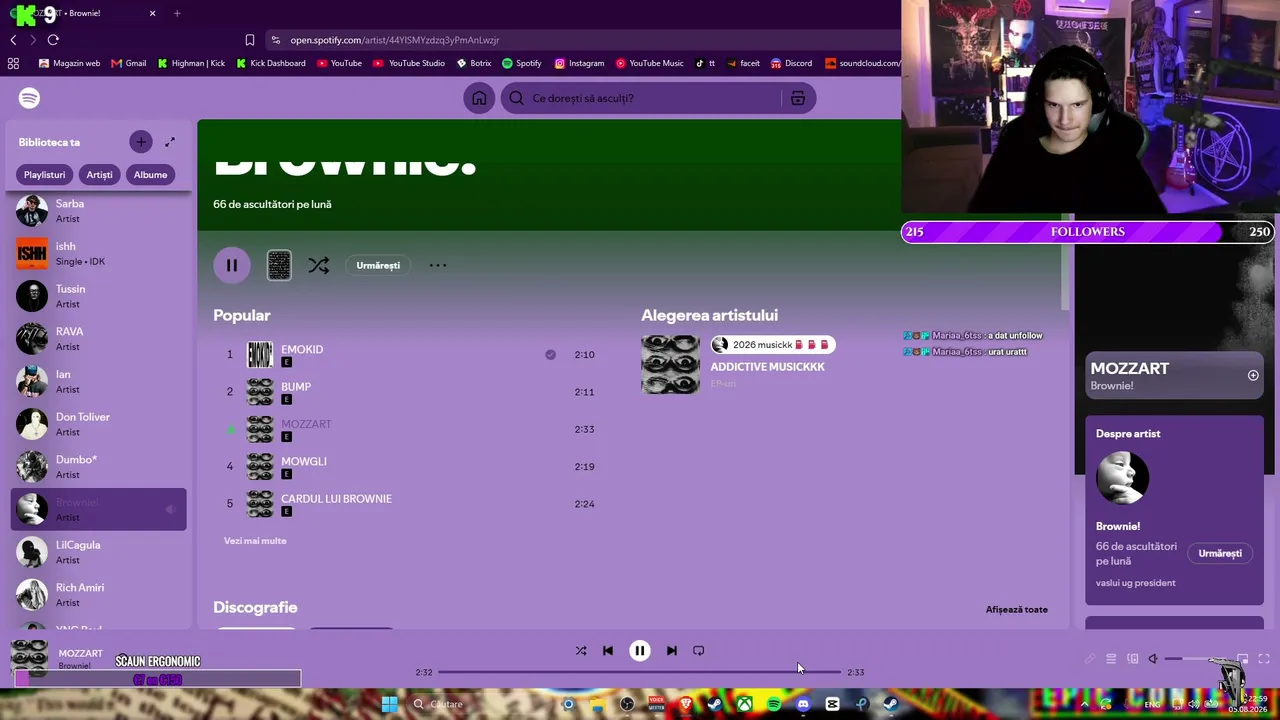The height and width of the screenshot is (720, 1280).
Task: Skip to the next track
Action: [672, 651]
